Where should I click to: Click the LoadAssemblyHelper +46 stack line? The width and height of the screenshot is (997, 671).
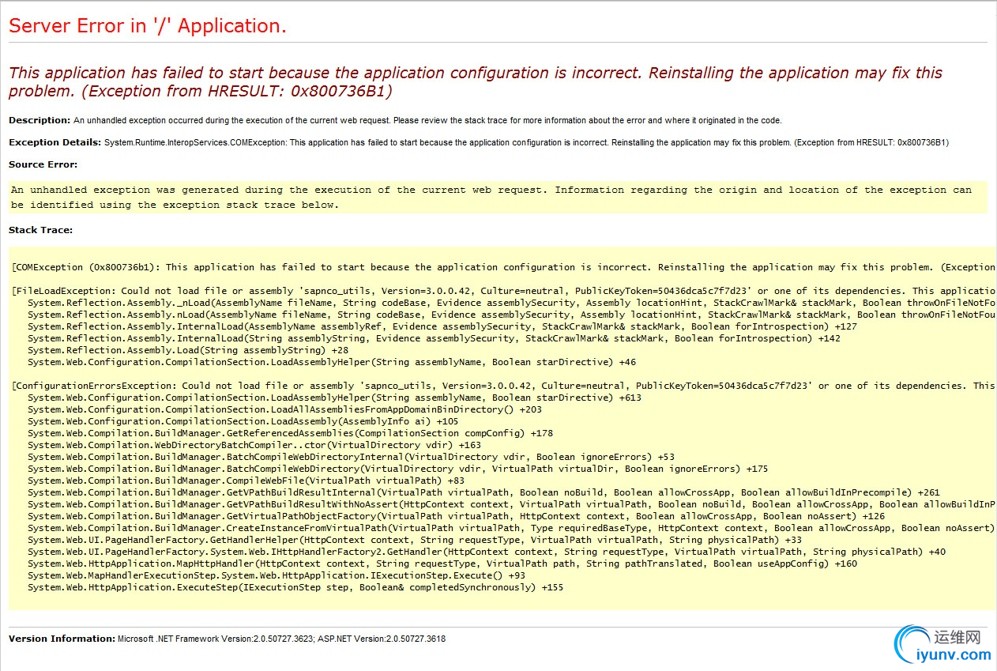[331, 362]
